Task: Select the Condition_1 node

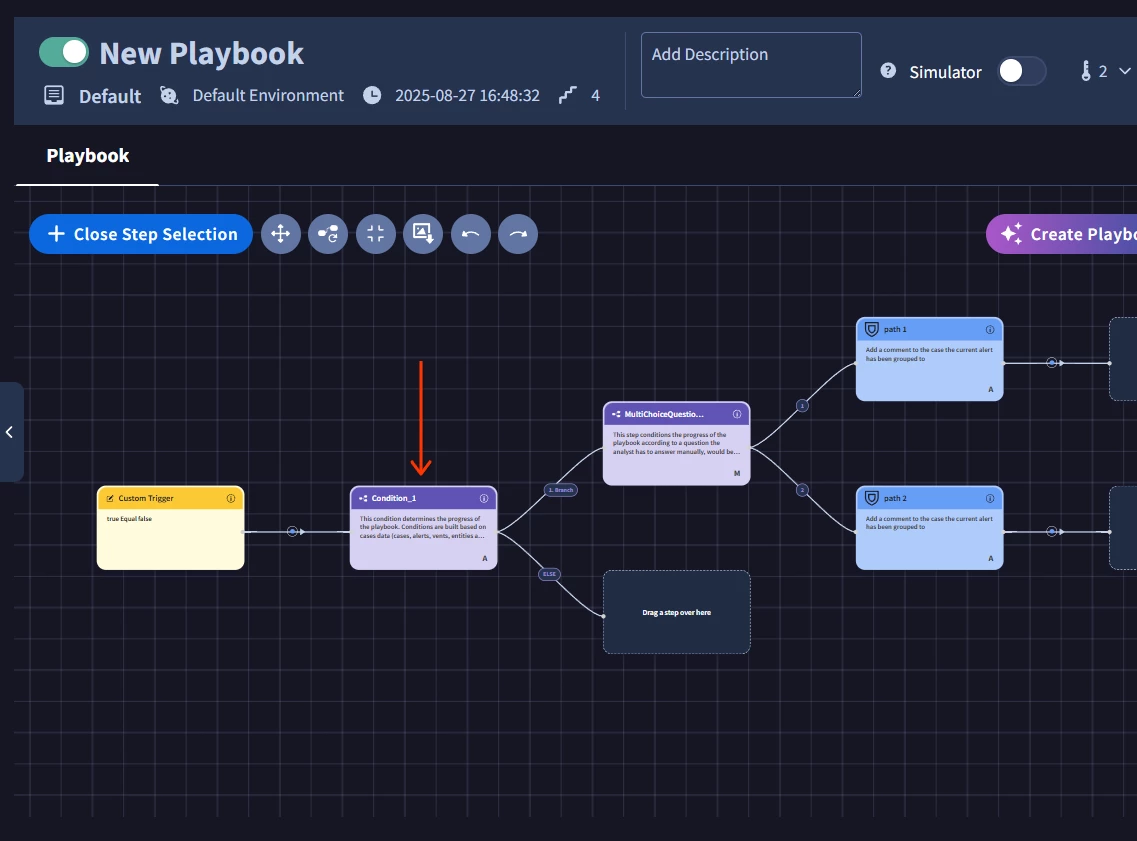Action: 423,528
